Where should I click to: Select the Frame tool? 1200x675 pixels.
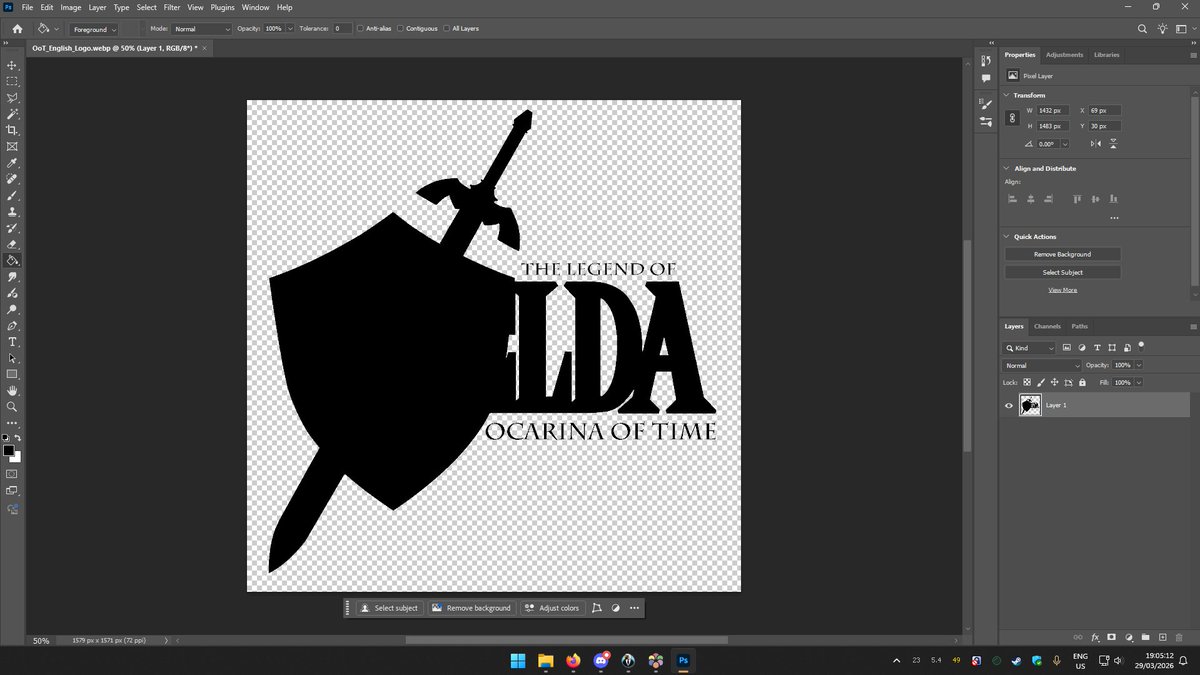tap(12, 146)
